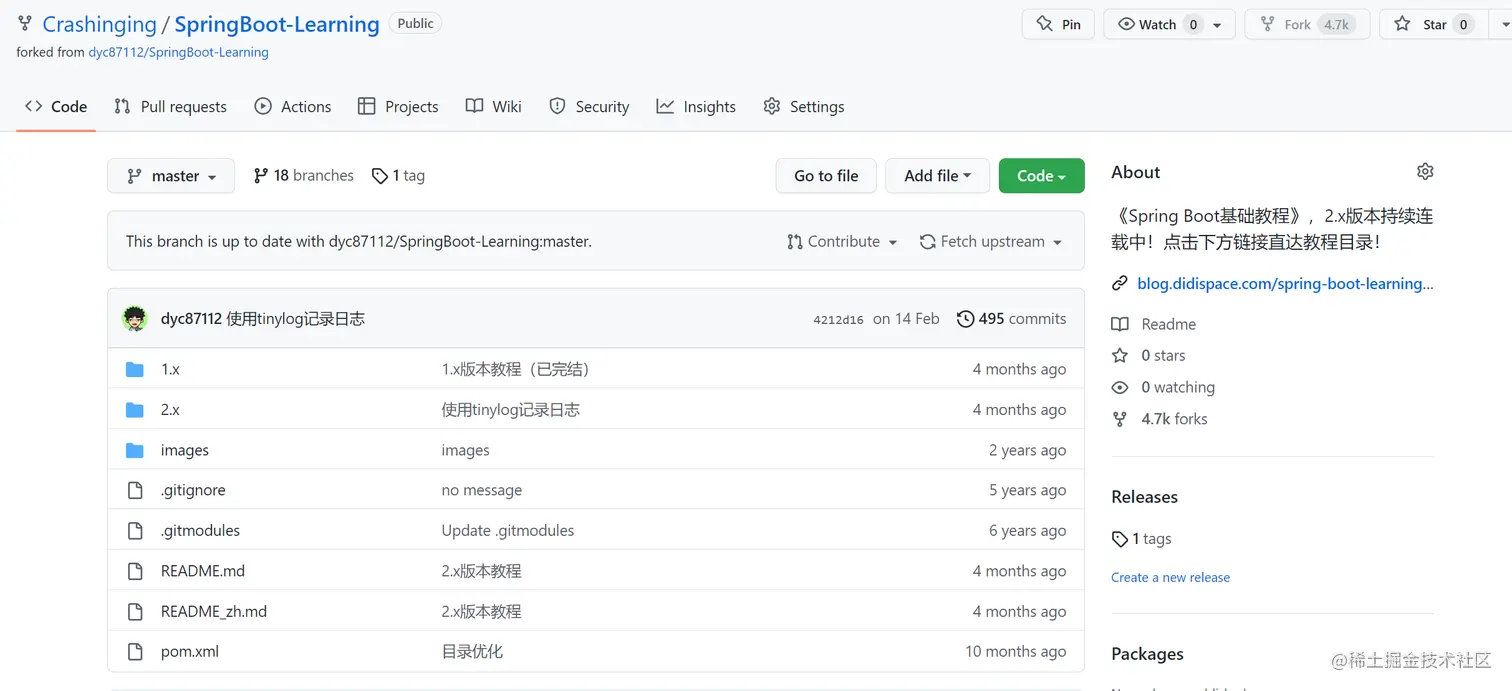Click the Packages heading link
Image resolution: width=1512 pixels, height=691 pixels.
(x=1147, y=654)
